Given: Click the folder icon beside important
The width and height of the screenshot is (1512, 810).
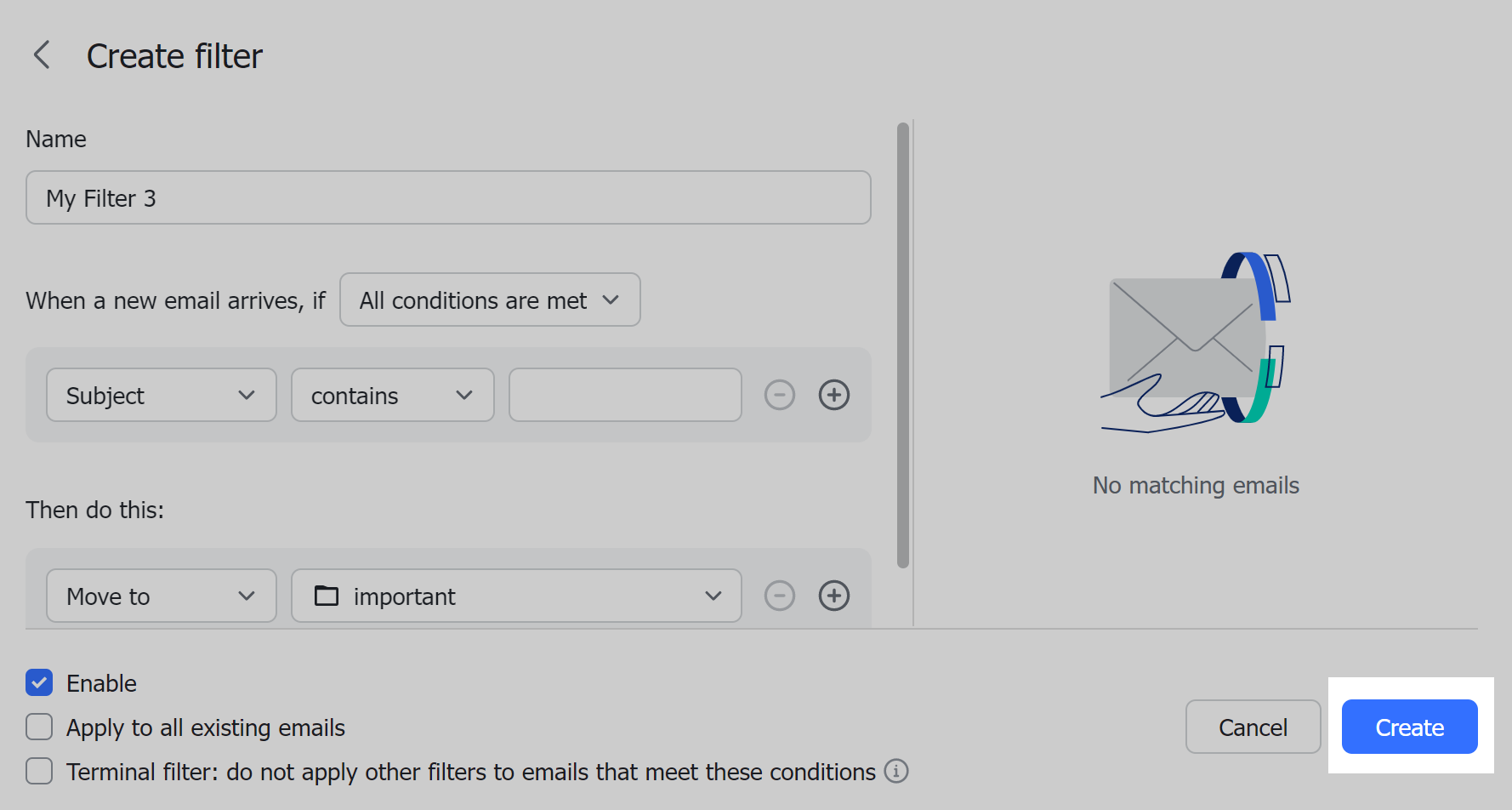Looking at the screenshot, I should 327,596.
